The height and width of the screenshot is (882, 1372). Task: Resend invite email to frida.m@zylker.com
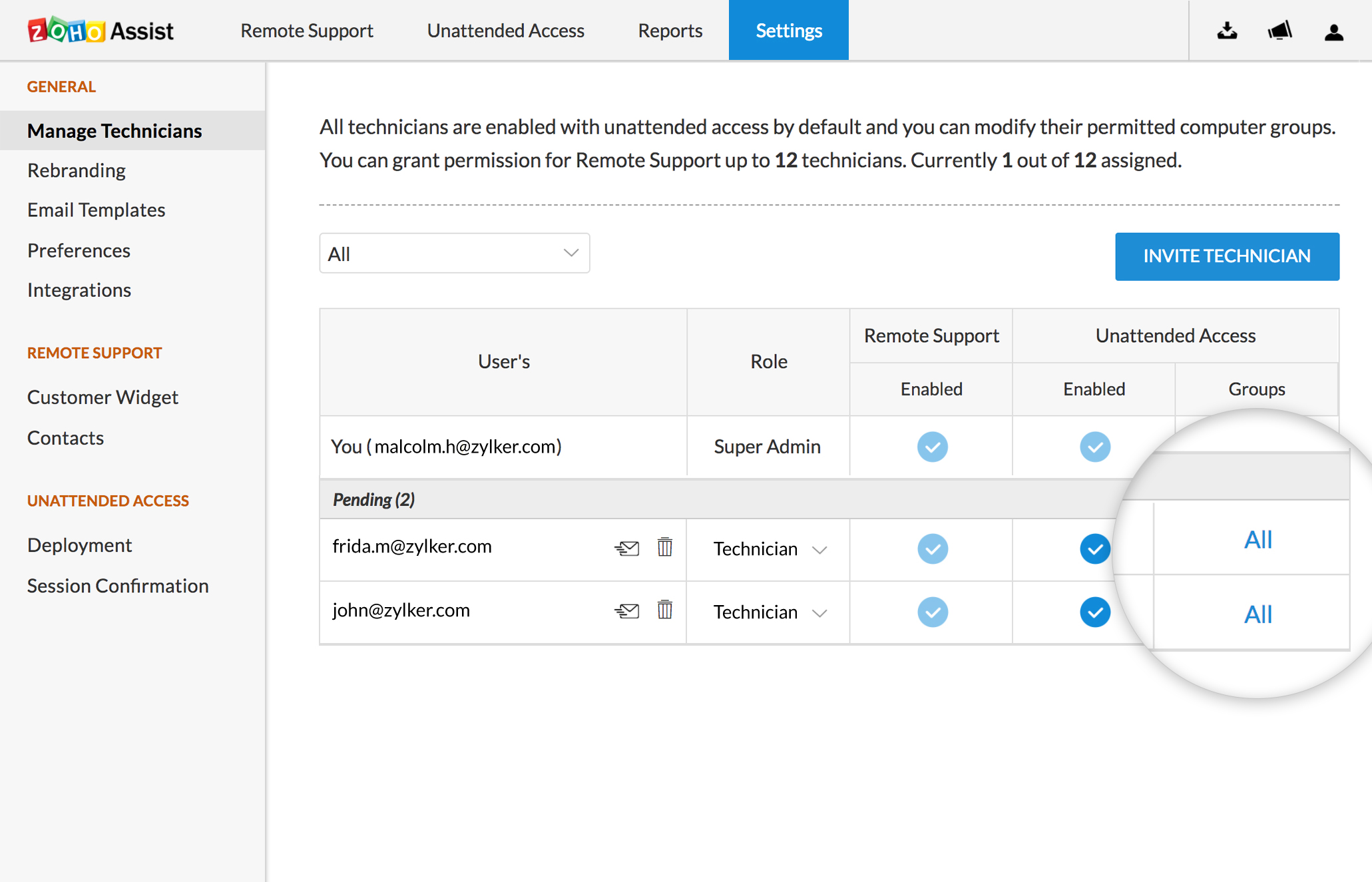pos(626,549)
